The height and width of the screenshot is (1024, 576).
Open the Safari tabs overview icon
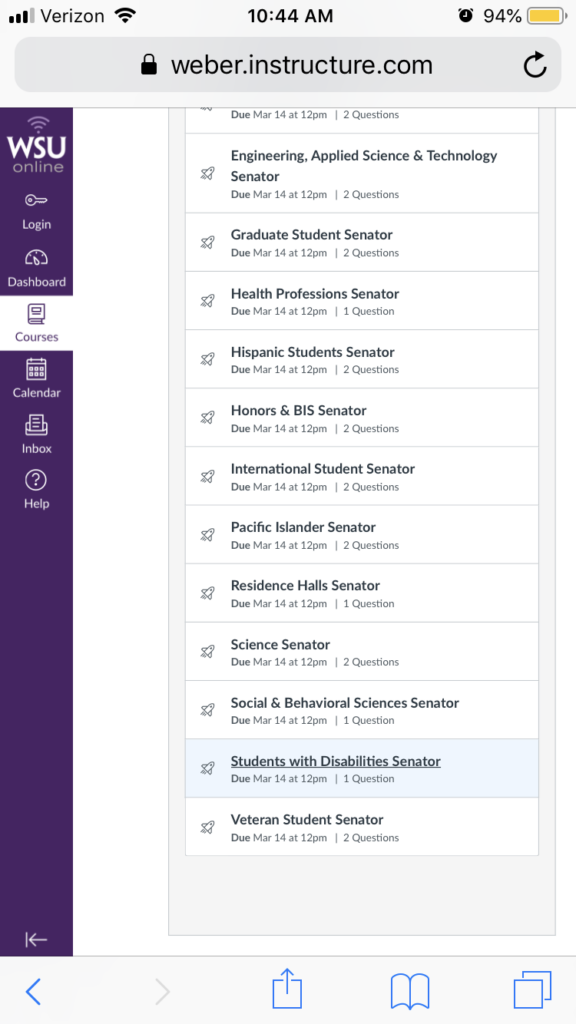pyautogui.click(x=532, y=990)
